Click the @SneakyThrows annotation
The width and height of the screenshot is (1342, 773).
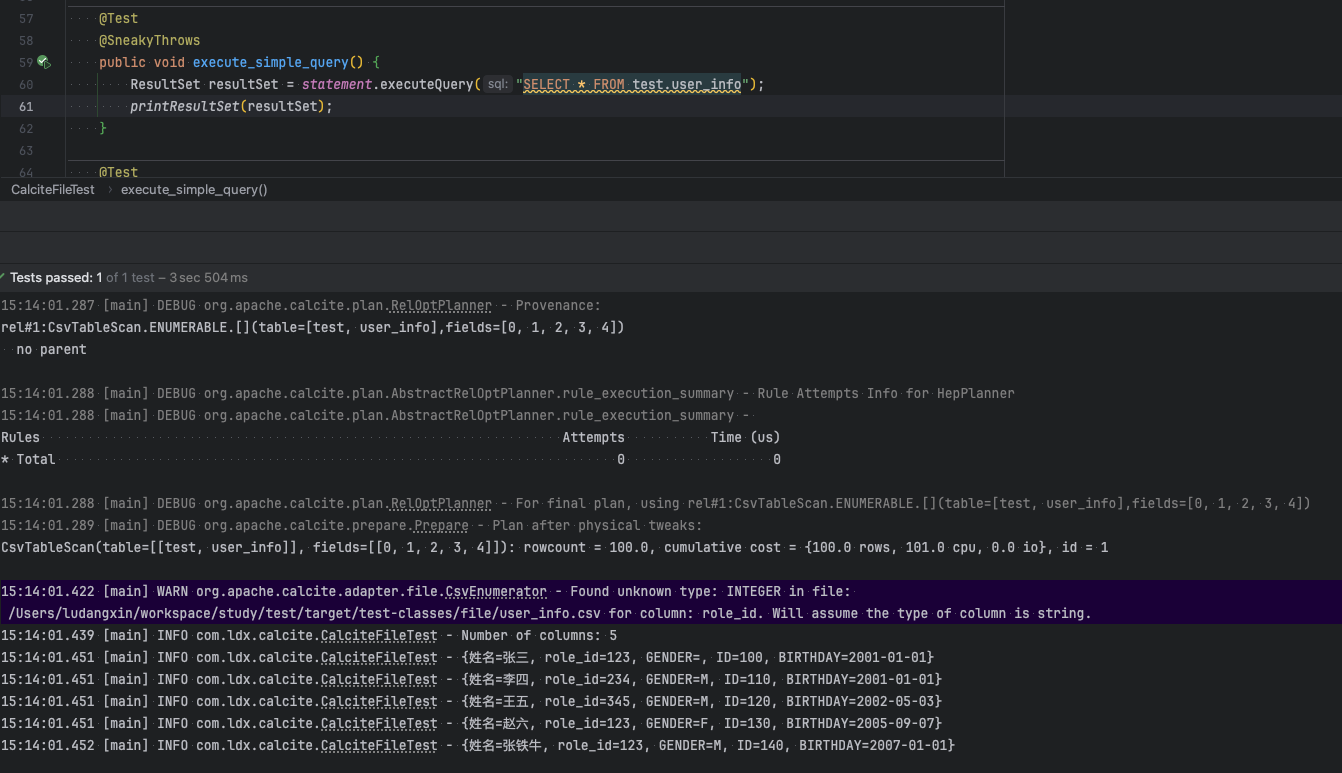tap(151, 40)
